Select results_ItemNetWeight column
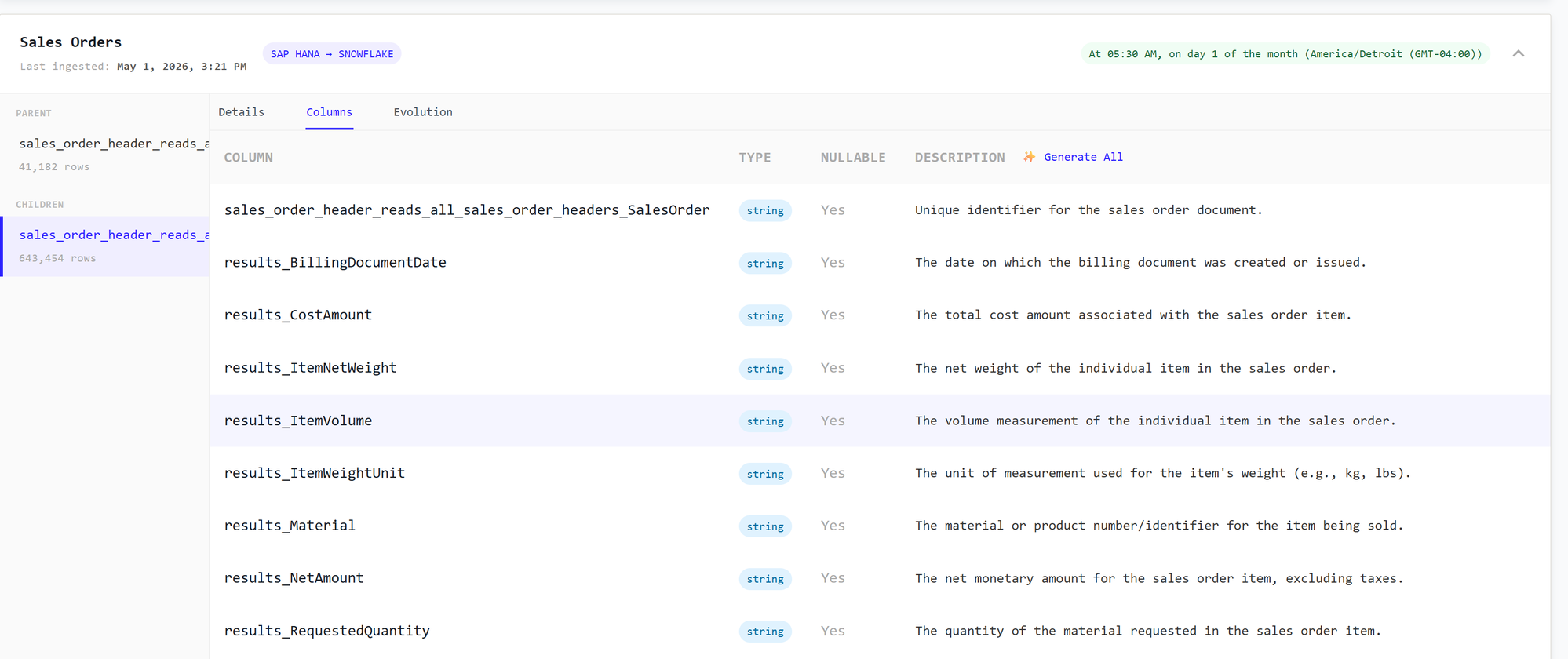The width and height of the screenshot is (1568, 659). pos(311,367)
